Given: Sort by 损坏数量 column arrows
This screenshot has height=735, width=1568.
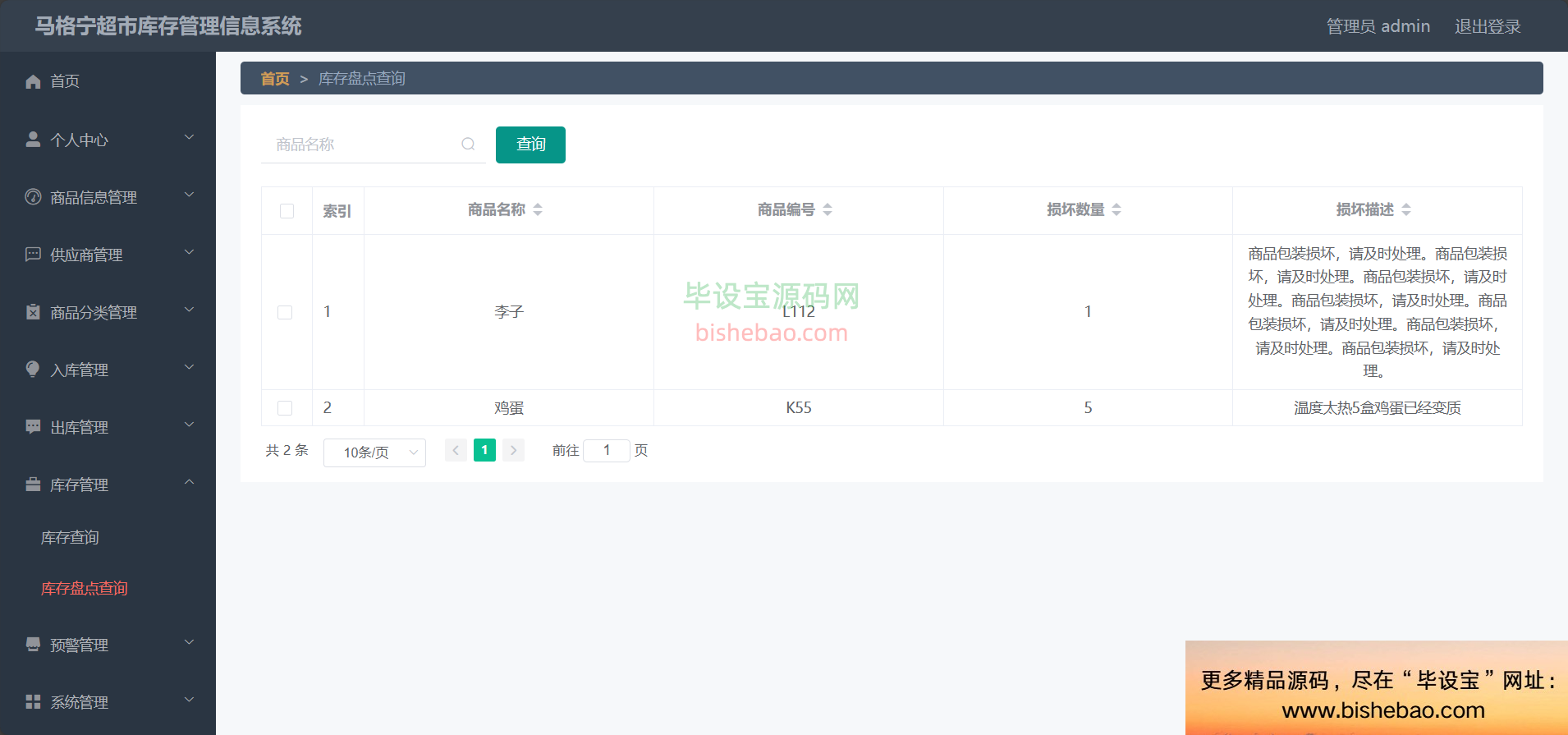Looking at the screenshot, I should pyautogui.click(x=1116, y=209).
